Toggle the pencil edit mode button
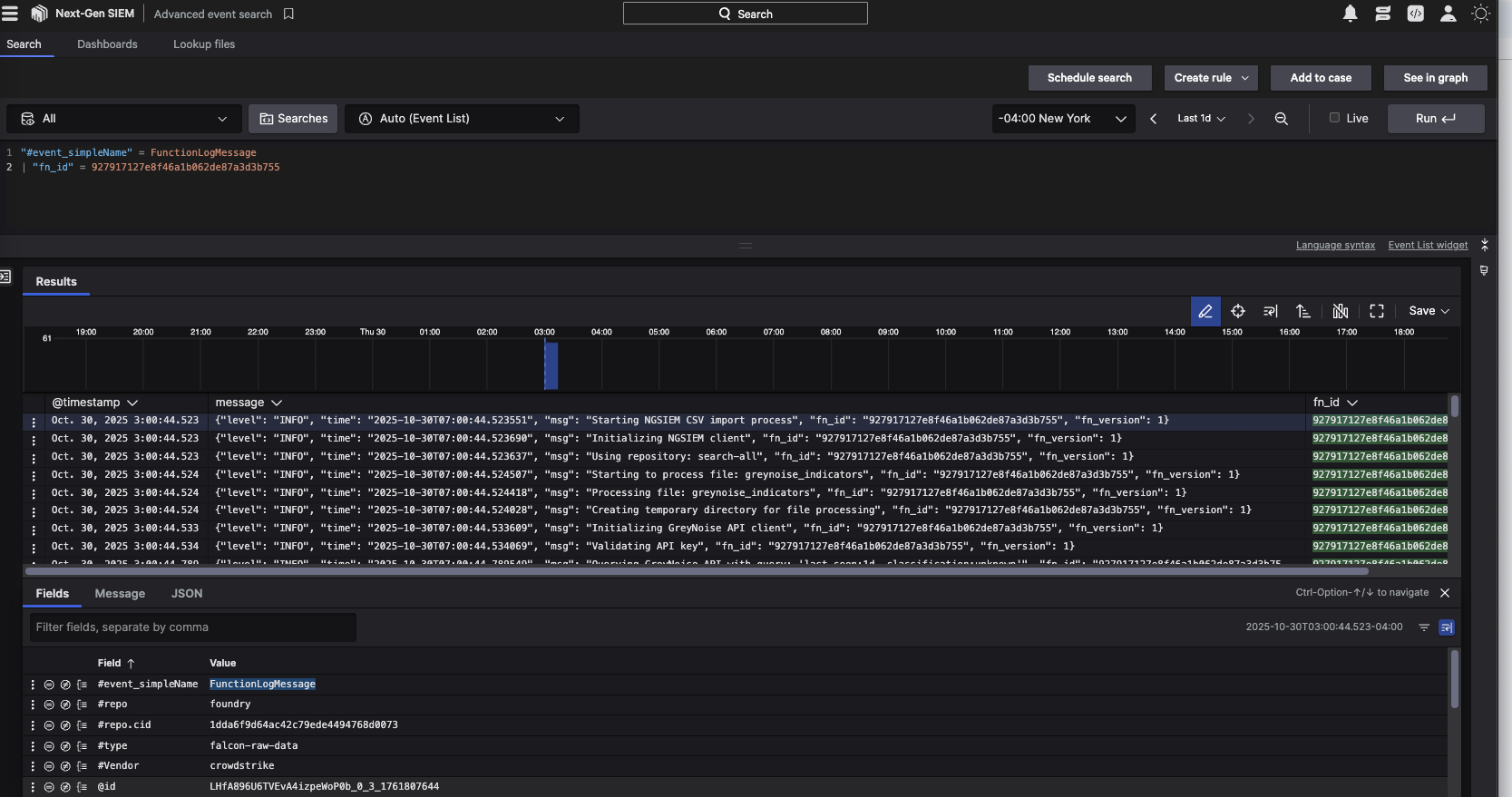Image resolution: width=1512 pixels, height=797 pixels. (x=1205, y=311)
